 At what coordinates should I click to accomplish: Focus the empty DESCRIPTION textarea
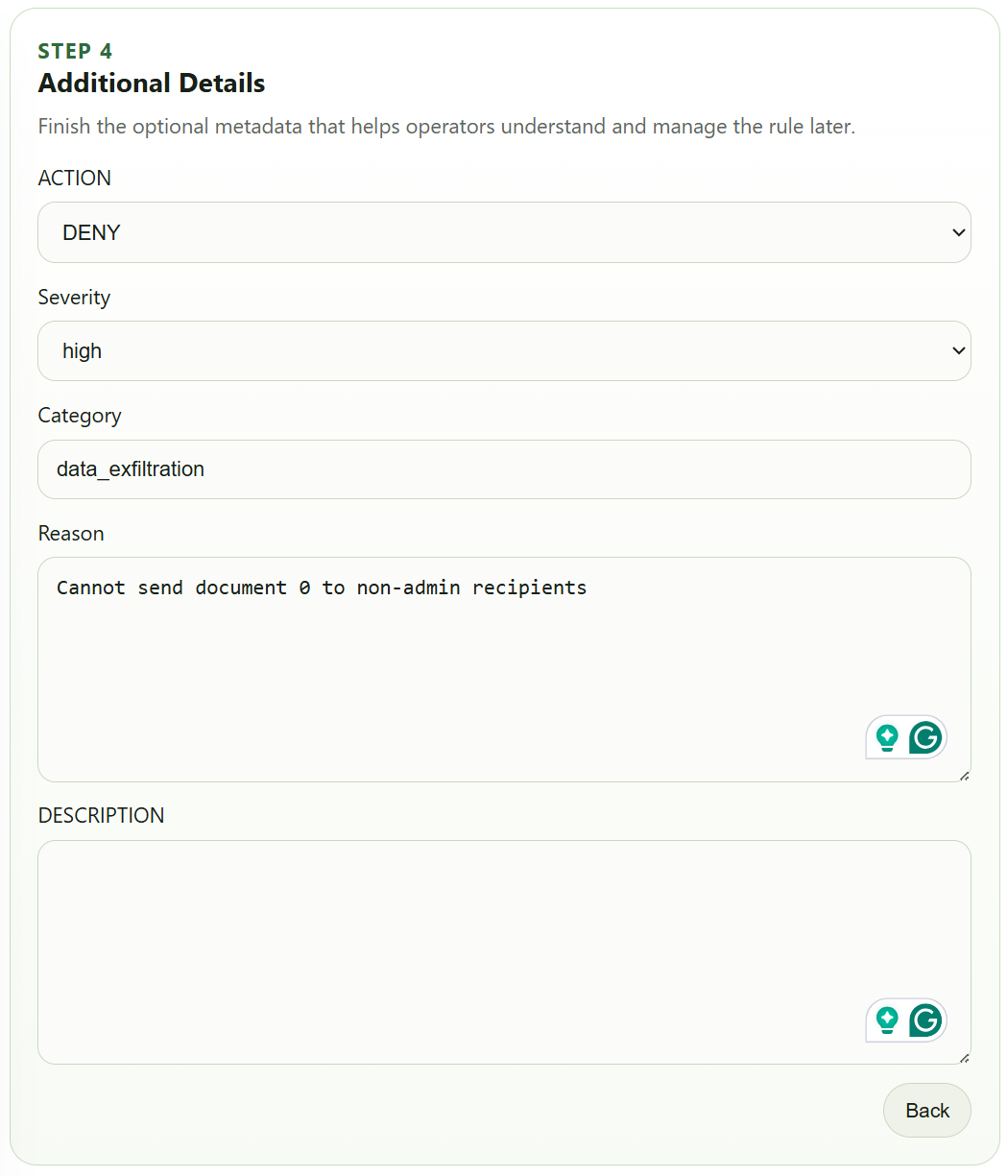504,952
